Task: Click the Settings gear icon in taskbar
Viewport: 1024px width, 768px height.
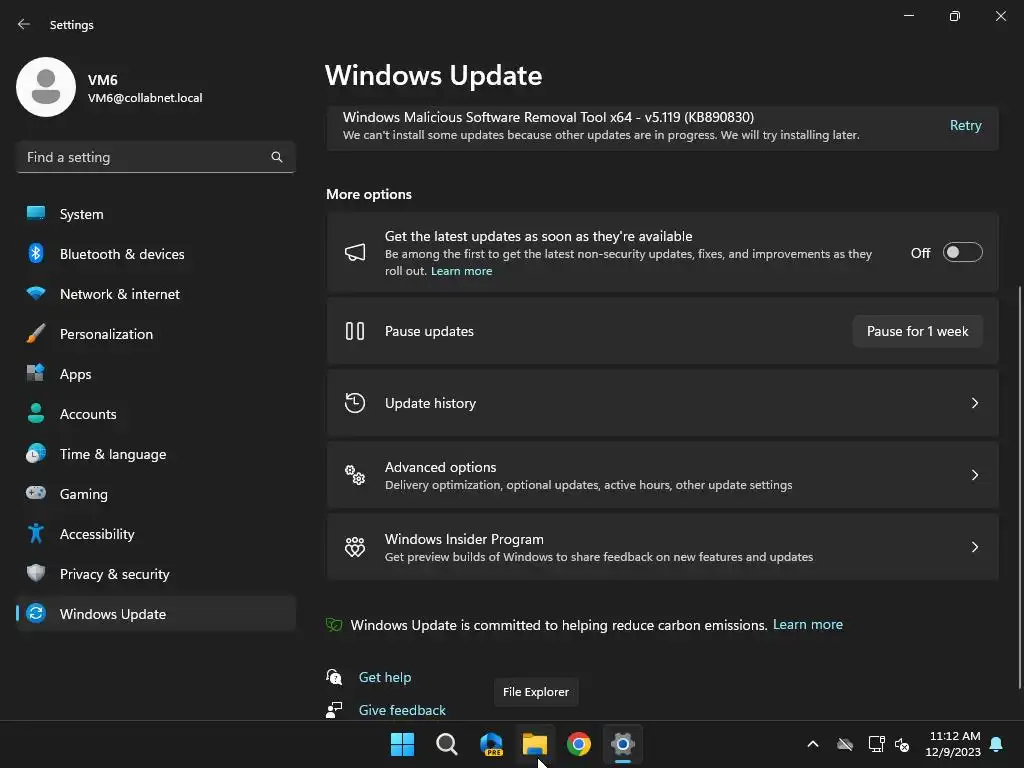Action: [x=623, y=744]
